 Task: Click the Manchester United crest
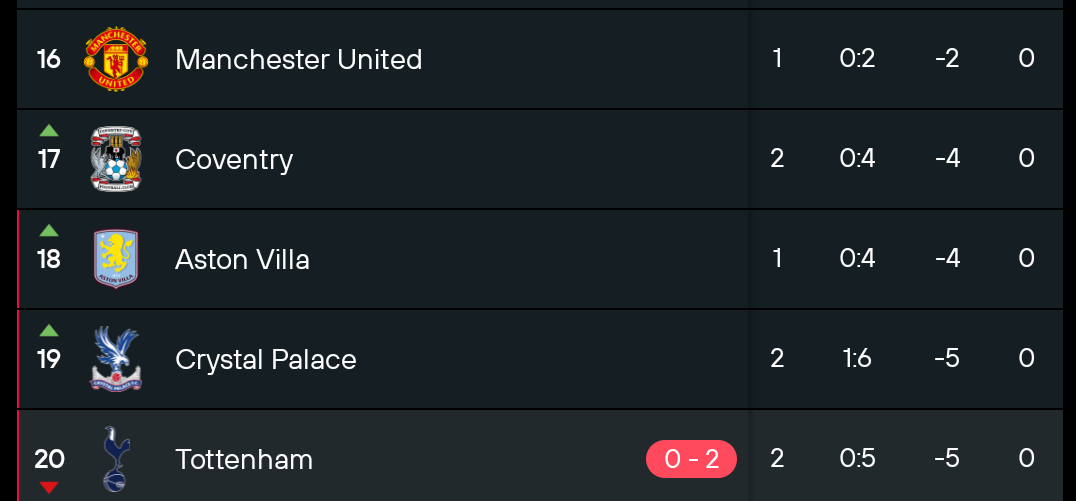(x=116, y=59)
